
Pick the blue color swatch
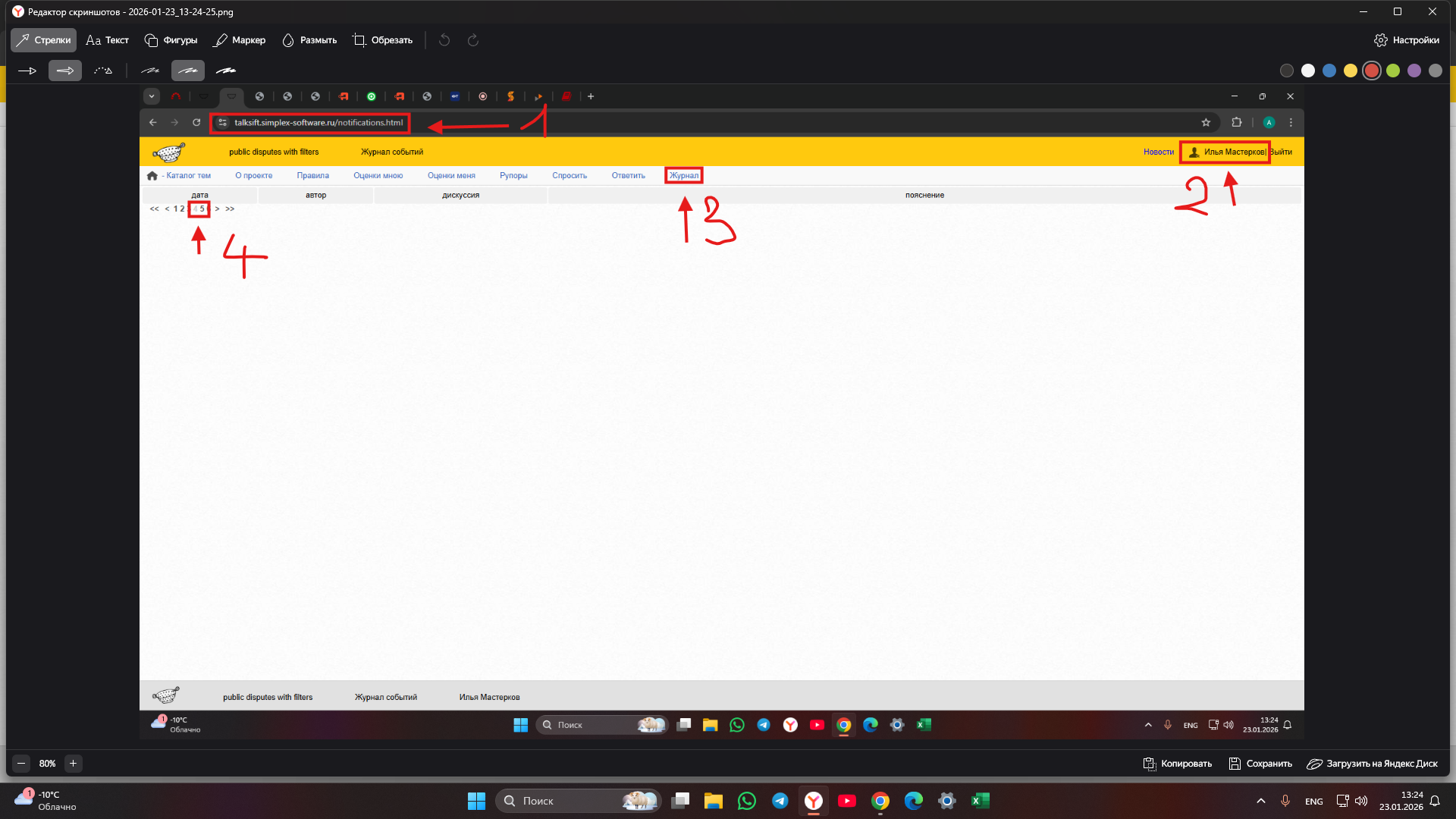(1329, 71)
